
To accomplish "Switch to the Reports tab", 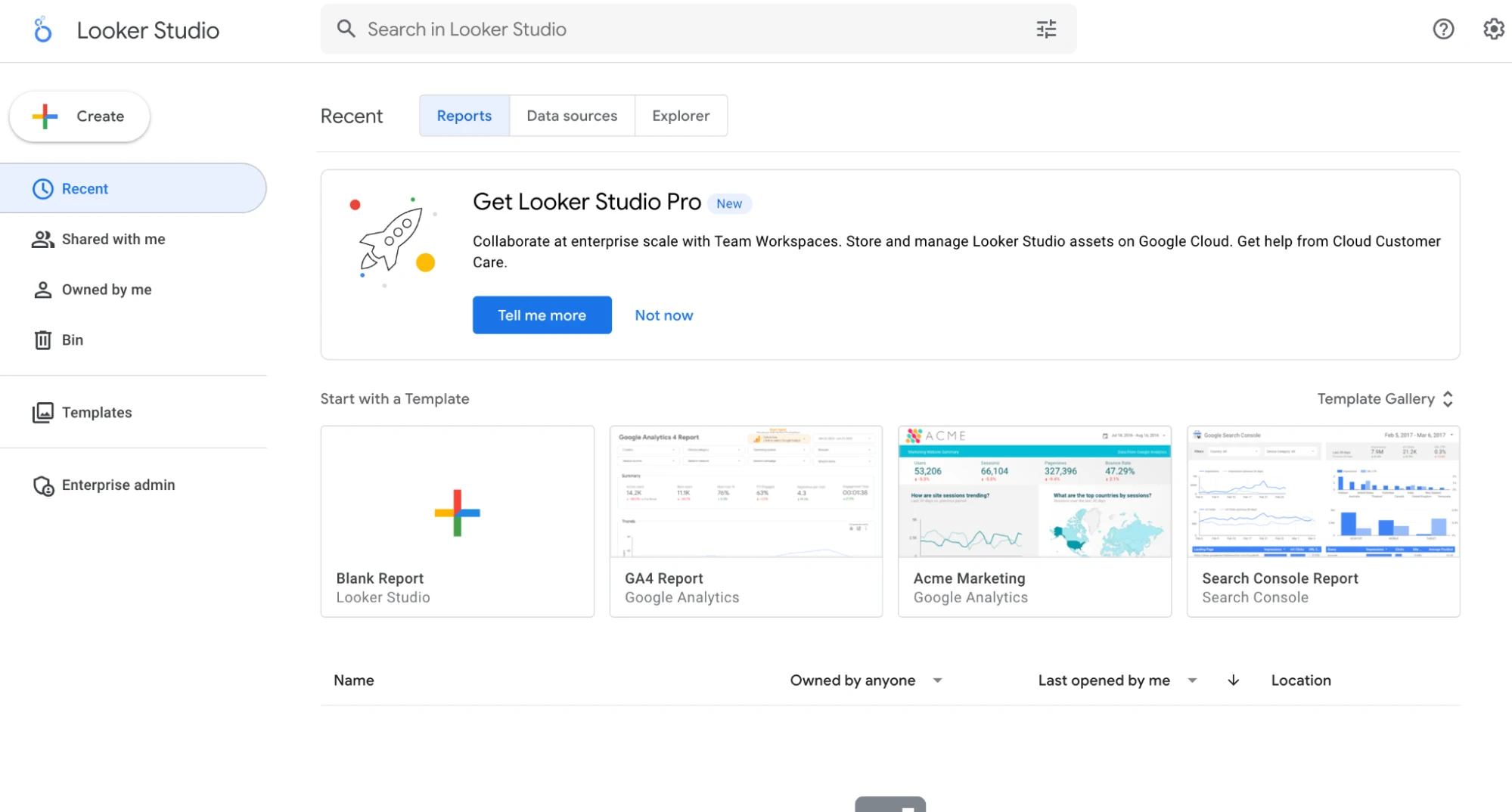I will tap(464, 116).
